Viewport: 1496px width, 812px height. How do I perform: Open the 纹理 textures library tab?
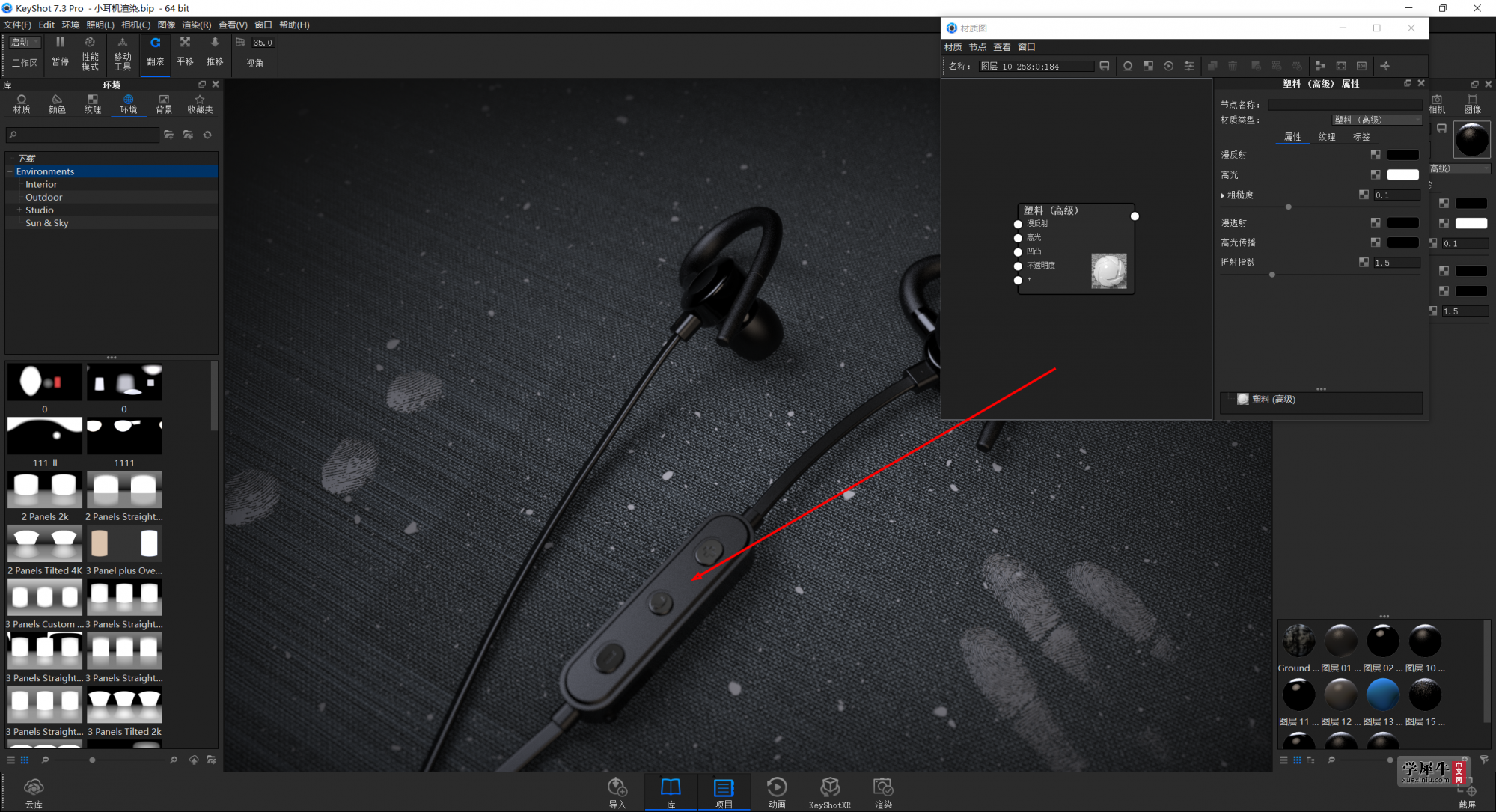click(x=93, y=104)
